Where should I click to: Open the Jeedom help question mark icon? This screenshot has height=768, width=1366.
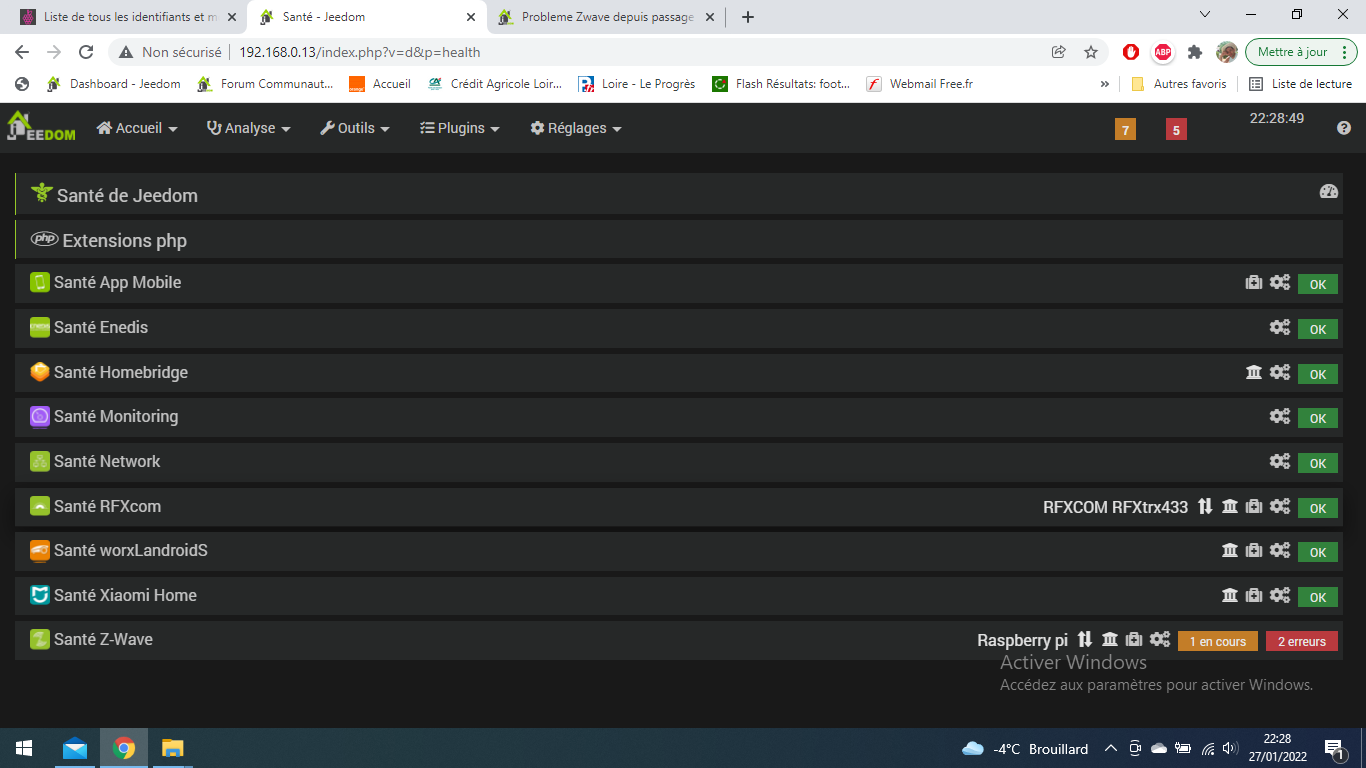point(1344,128)
